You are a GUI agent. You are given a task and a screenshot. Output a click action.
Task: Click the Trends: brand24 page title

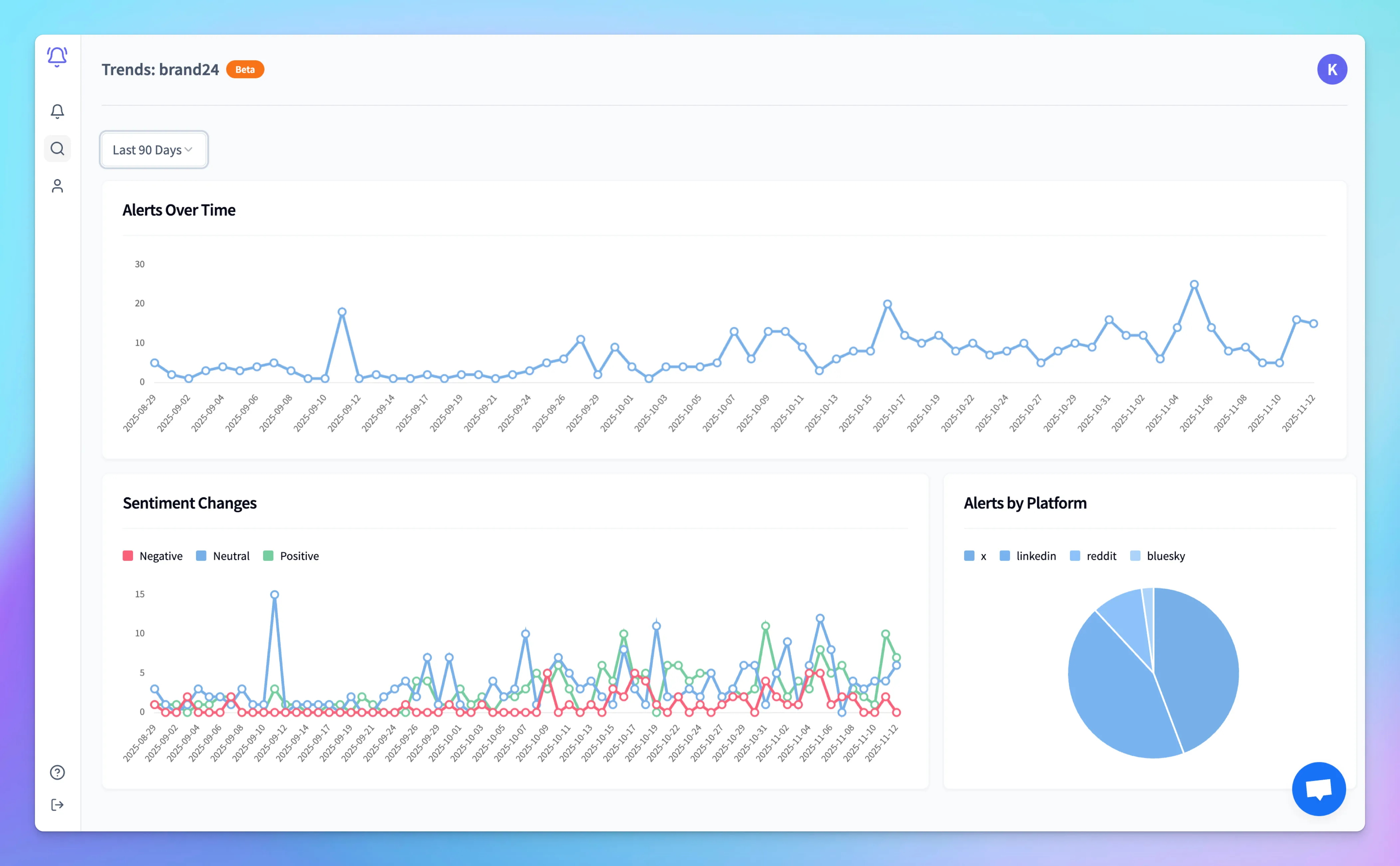161,69
